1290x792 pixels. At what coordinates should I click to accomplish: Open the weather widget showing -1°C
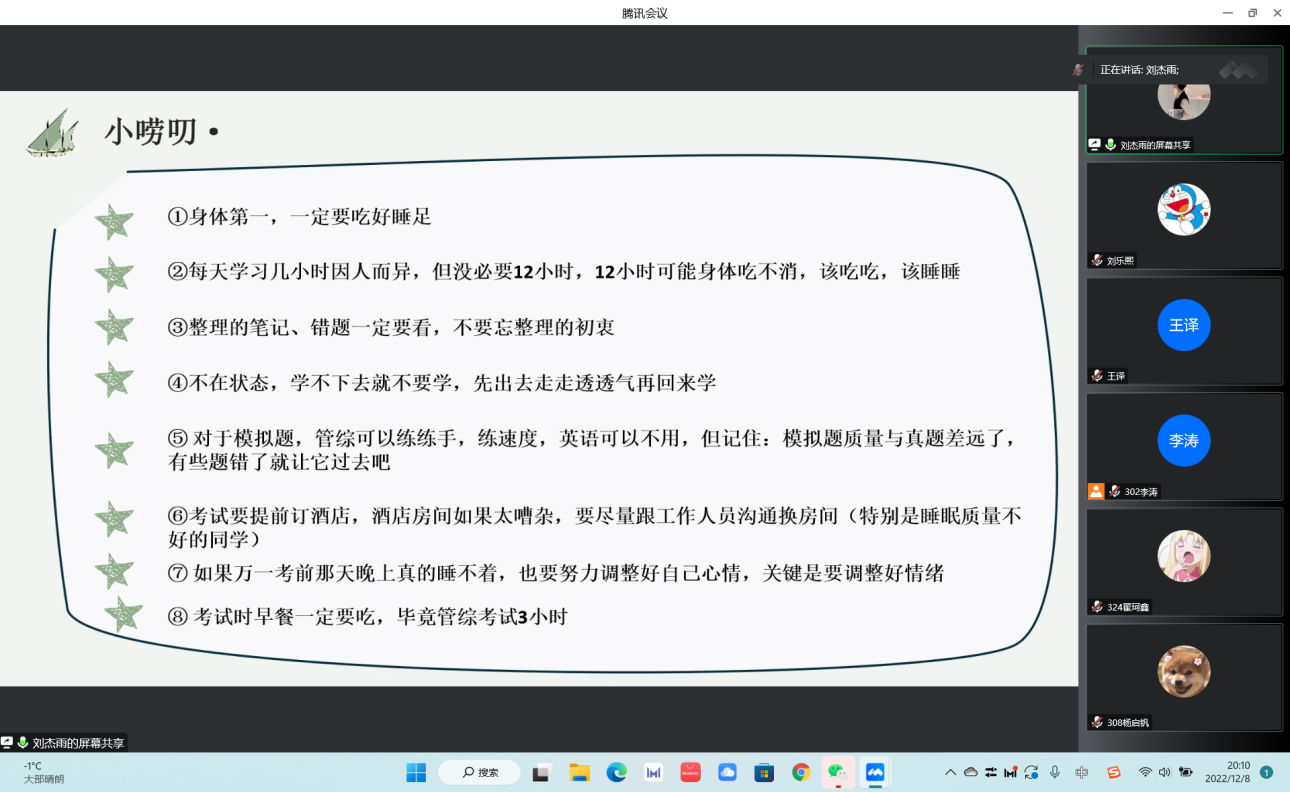point(45,772)
